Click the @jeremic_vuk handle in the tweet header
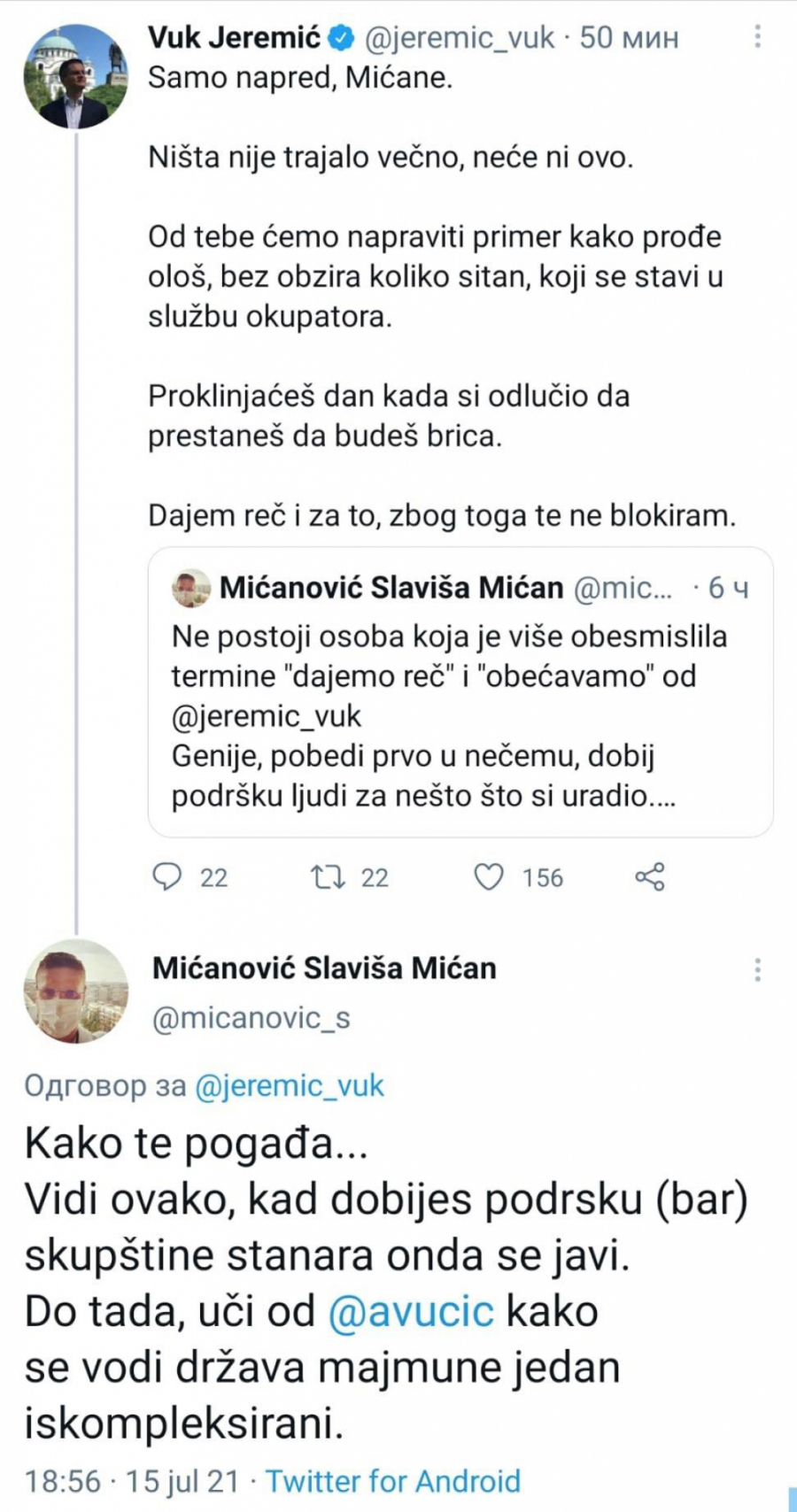797x1512 pixels. click(x=460, y=37)
